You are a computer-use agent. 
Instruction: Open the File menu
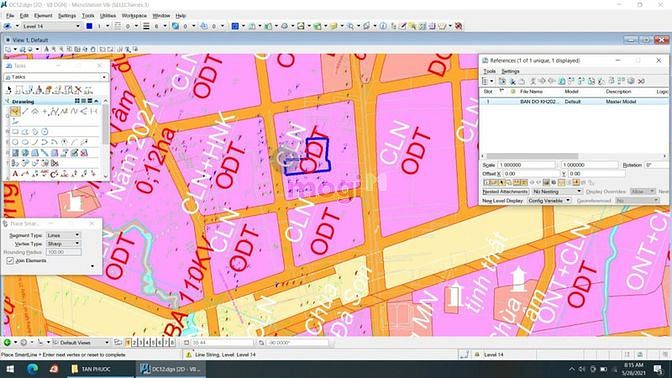[x=10, y=16]
